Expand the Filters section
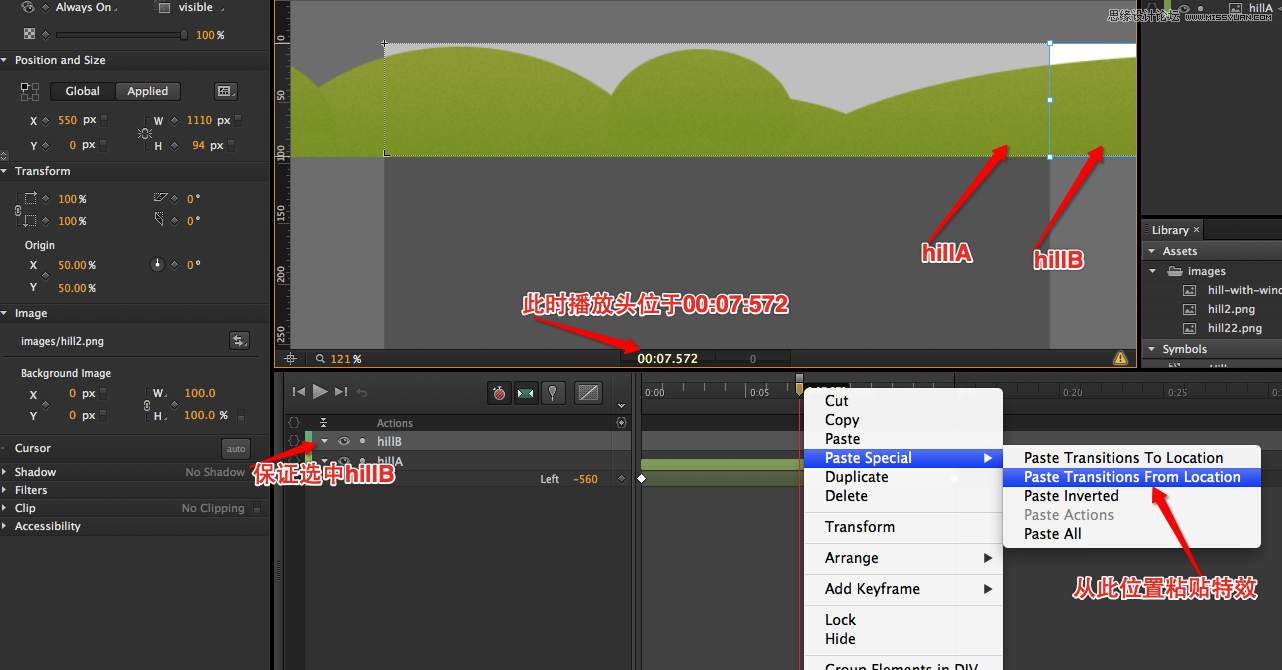Screen dimensions: 1282x670 coord(6,490)
